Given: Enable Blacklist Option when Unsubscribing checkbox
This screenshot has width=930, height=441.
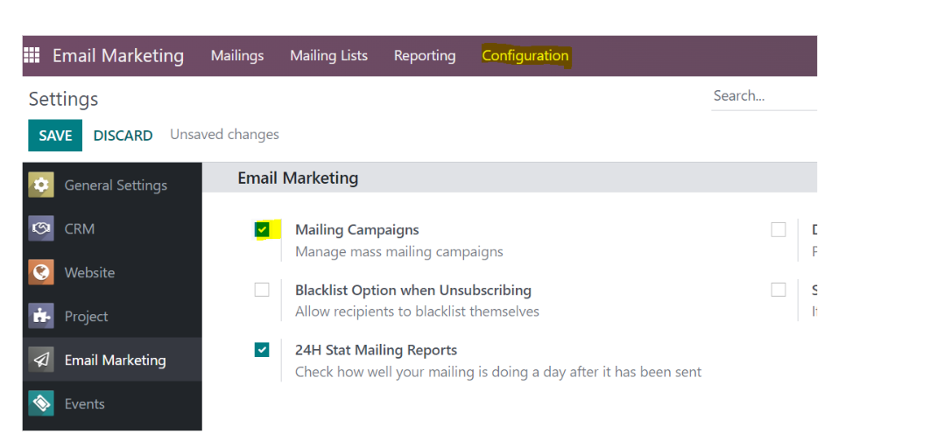Looking at the screenshot, I should [262, 290].
